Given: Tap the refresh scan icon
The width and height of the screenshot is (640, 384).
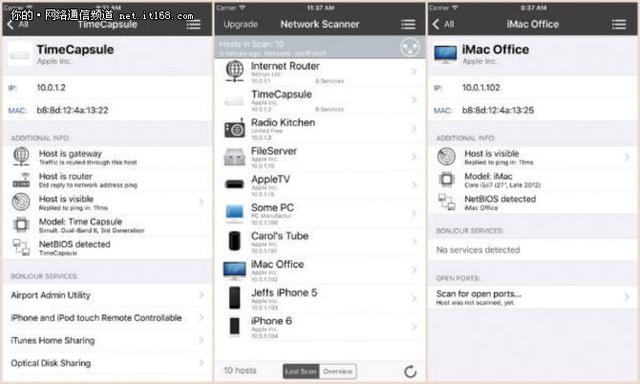Looking at the screenshot, I should coord(410,371).
